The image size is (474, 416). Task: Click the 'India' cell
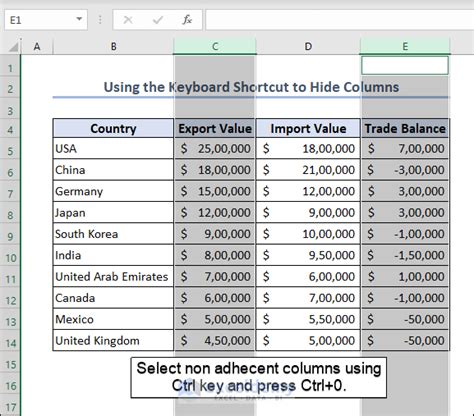(x=113, y=255)
